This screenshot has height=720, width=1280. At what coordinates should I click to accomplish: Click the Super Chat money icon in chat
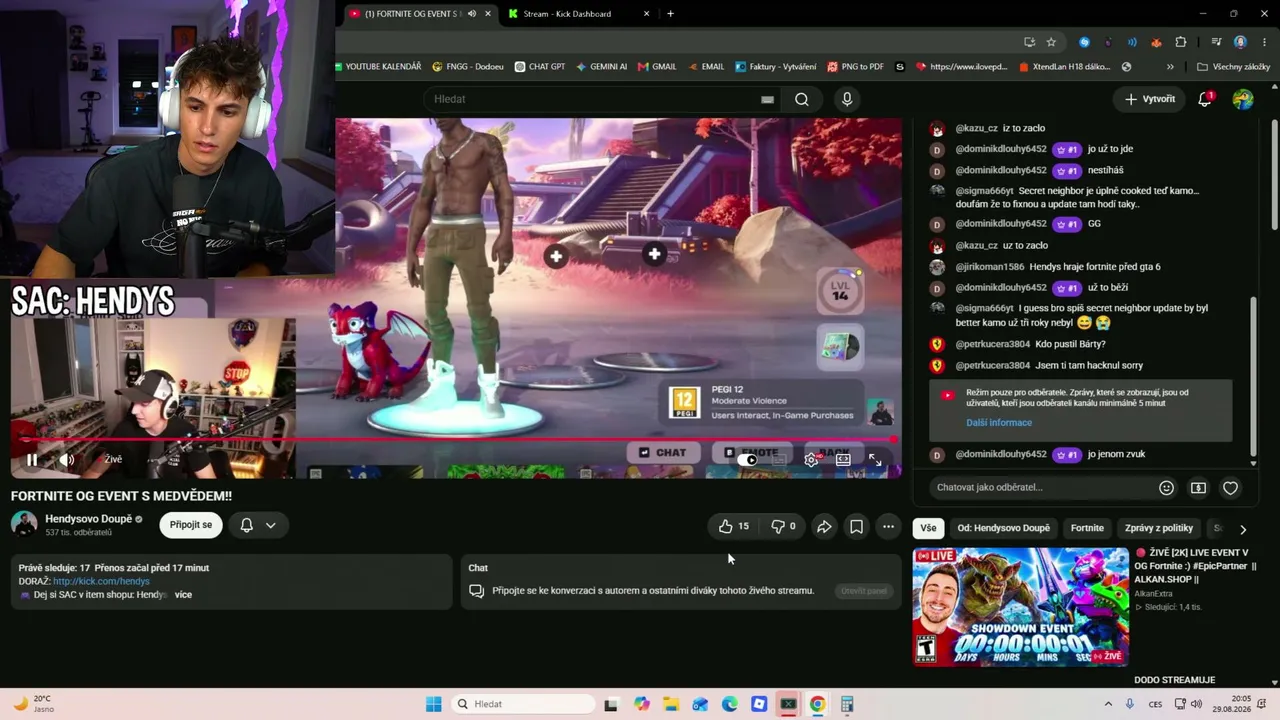click(x=1198, y=488)
